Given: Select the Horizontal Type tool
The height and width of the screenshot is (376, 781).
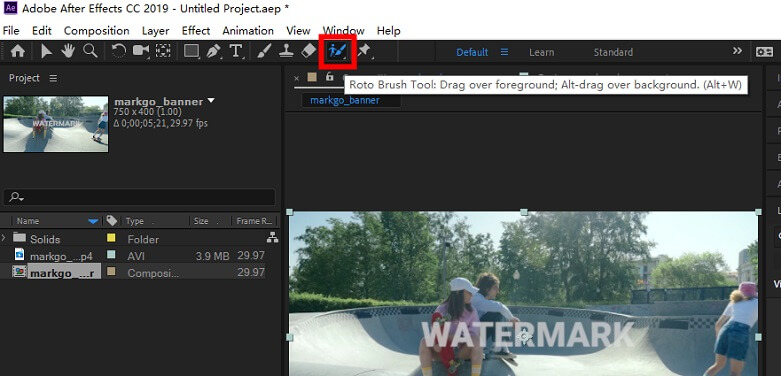Looking at the screenshot, I should (236, 51).
